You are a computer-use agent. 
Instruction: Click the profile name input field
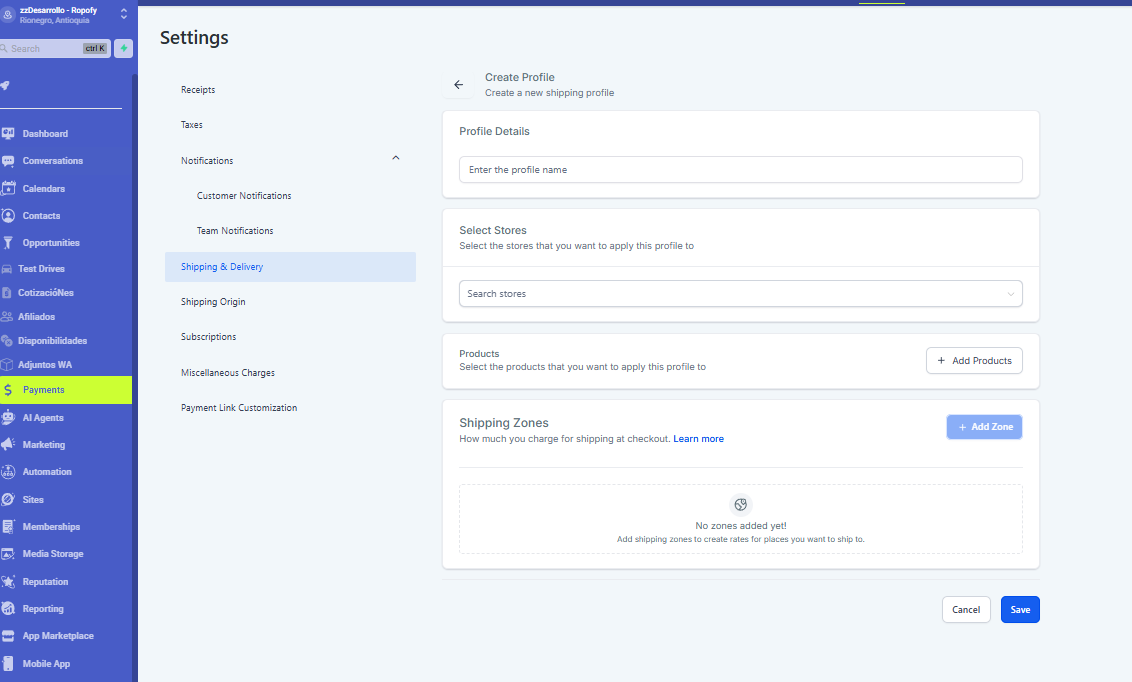pyautogui.click(x=740, y=170)
